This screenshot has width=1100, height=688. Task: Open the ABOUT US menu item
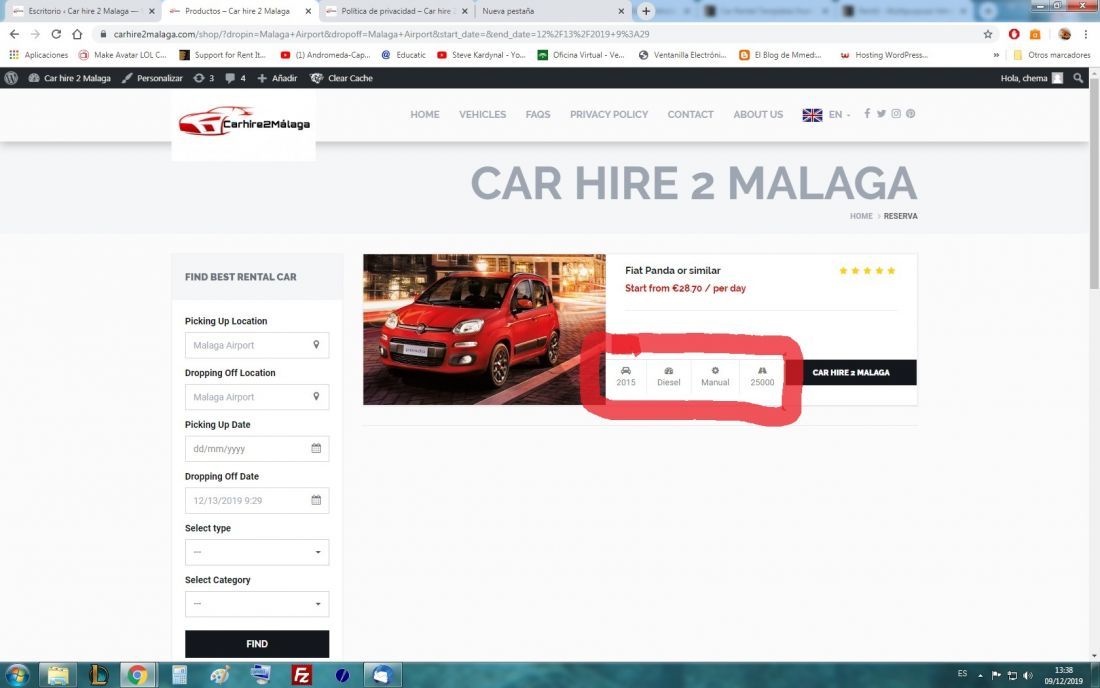[758, 114]
